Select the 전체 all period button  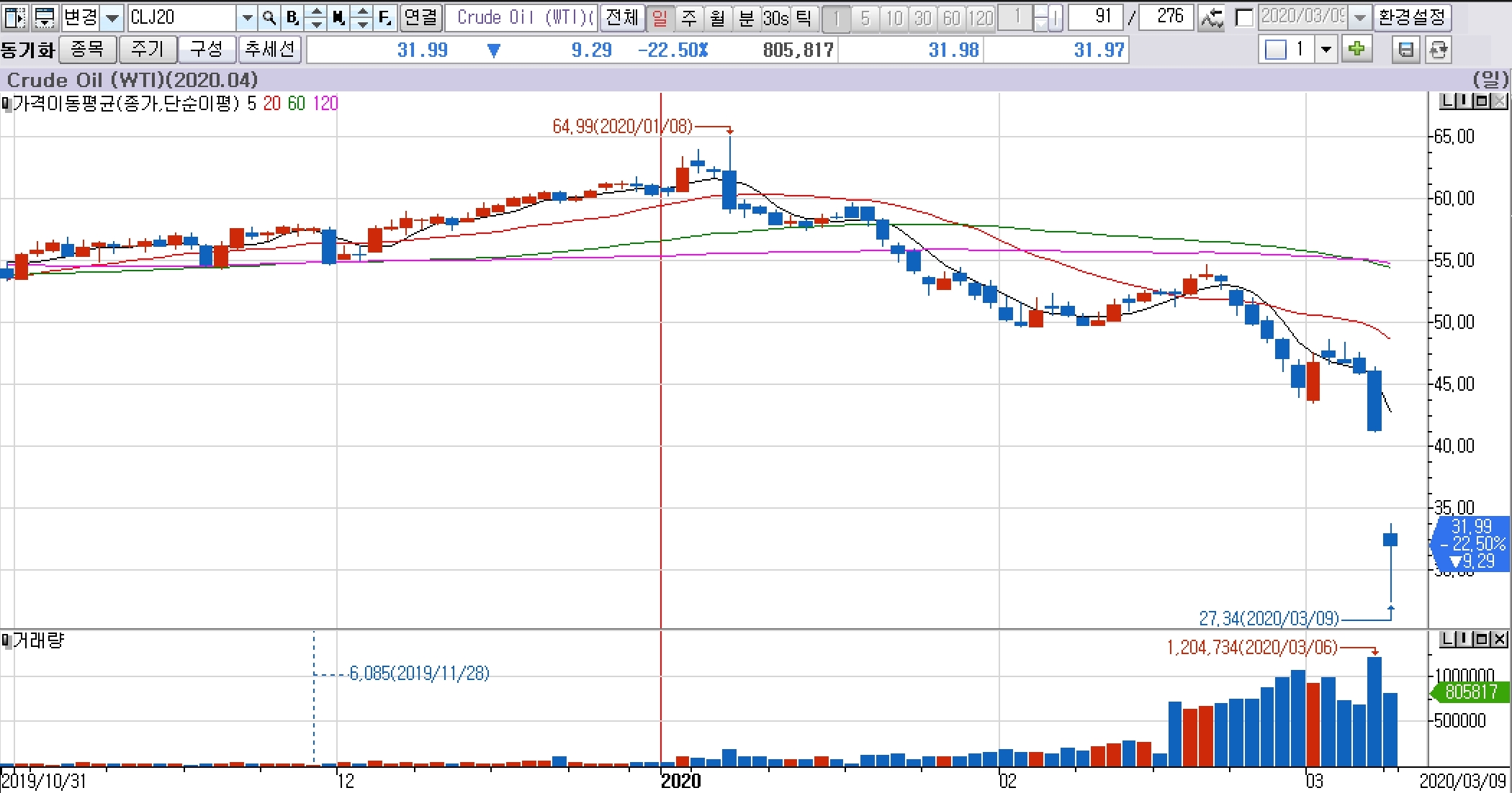click(x=622, y=17)
